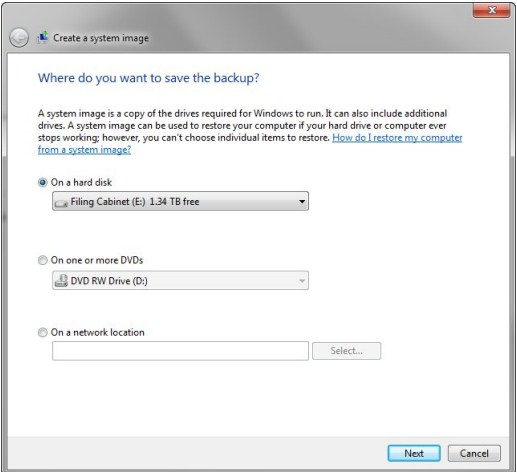This screenshot has width=517, height=472.
Task: Expand the hard disk dropdown arrow
Action: pos(302,202)
